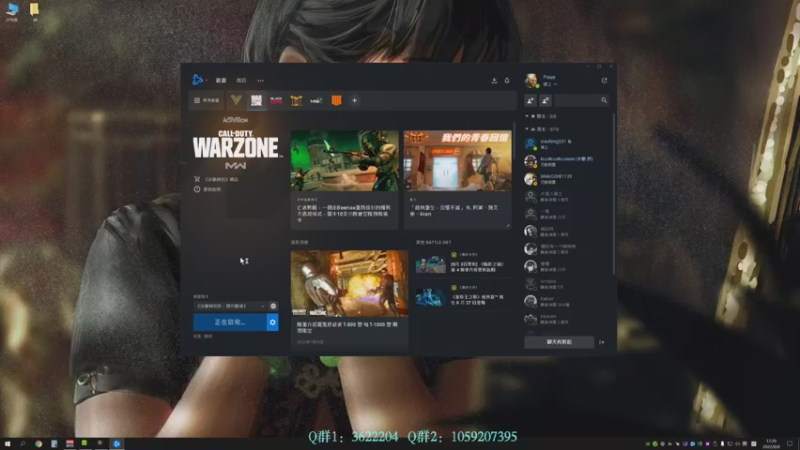Image resolution: width=800 pixels, height=450 pixels.
Task: Read the Beenox news article headline
Action: [344, 214]
